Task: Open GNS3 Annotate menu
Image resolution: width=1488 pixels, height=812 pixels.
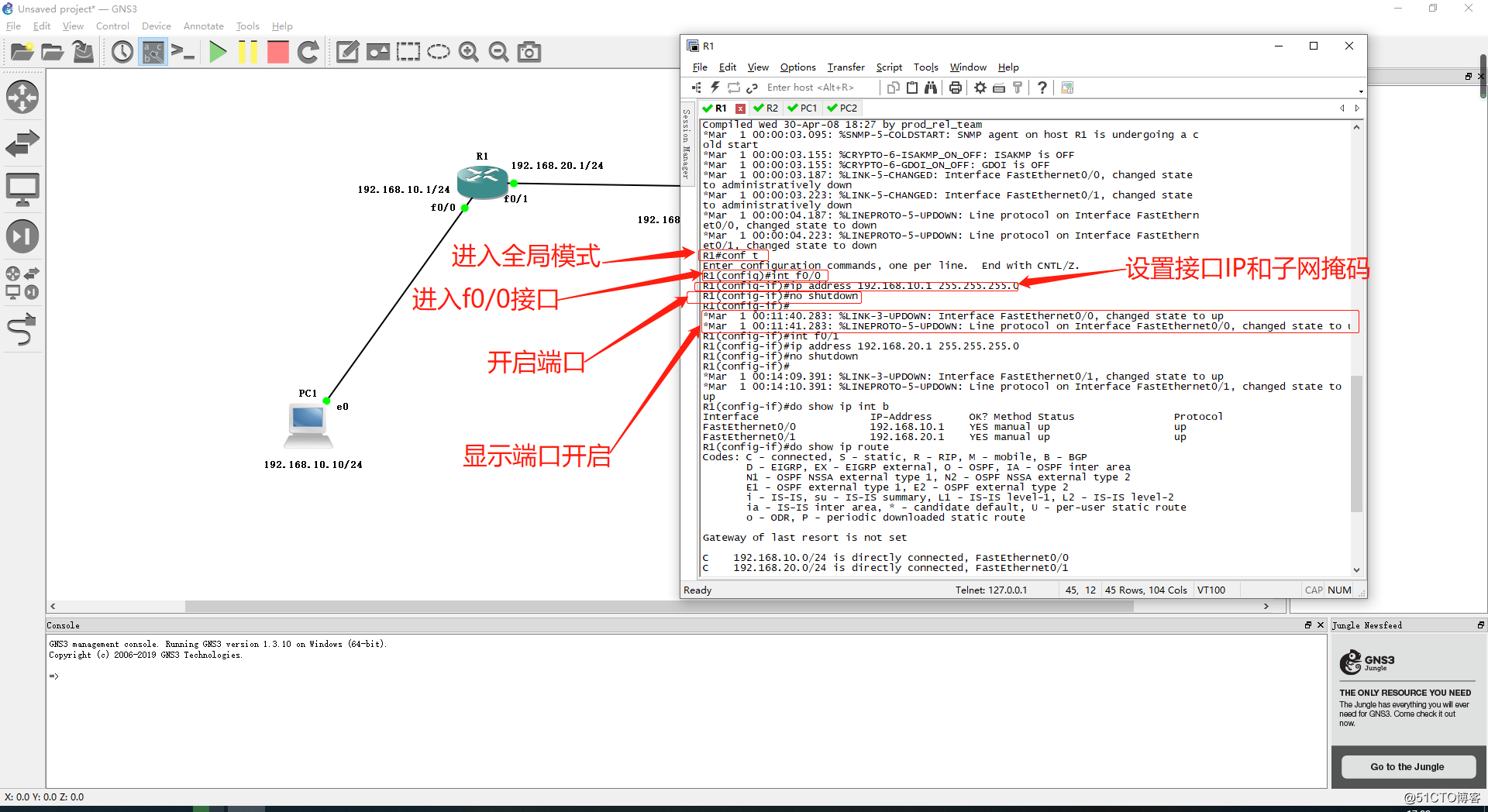Action: (x=204, y=26)
